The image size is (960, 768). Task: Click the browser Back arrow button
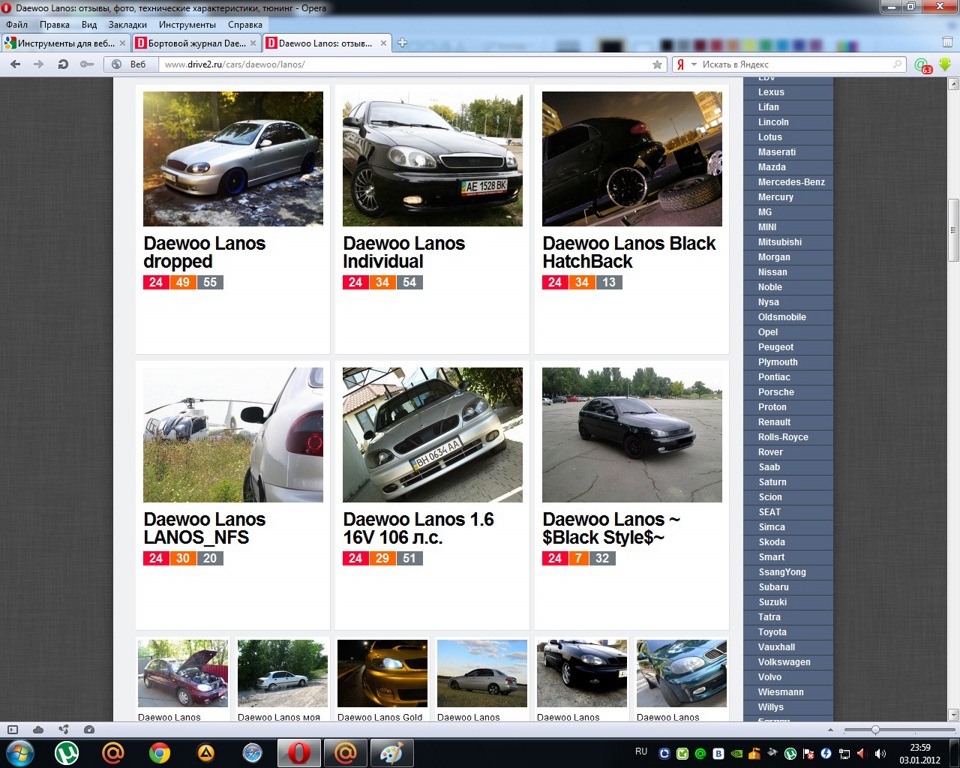click(15, 64)
